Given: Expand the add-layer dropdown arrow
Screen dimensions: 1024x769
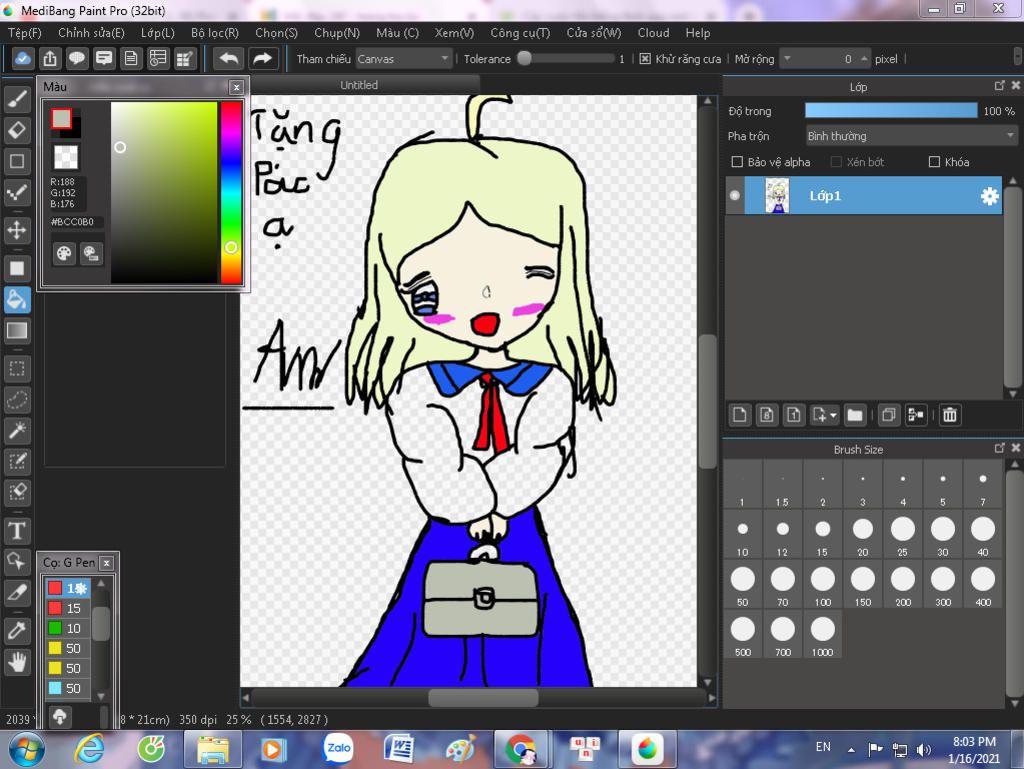Looking at the screenshot, I should (x=833, y=415).
